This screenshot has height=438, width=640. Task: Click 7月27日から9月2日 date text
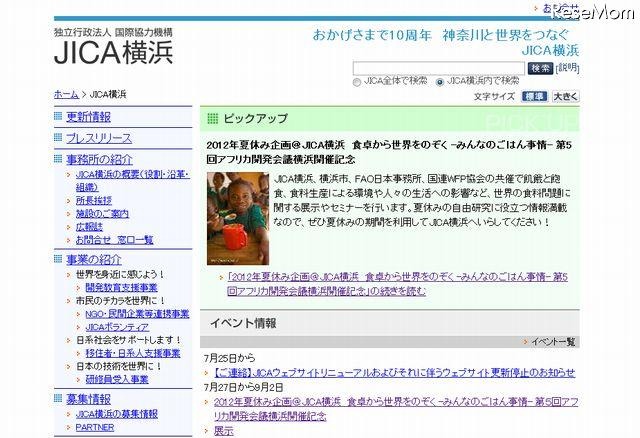243,387
